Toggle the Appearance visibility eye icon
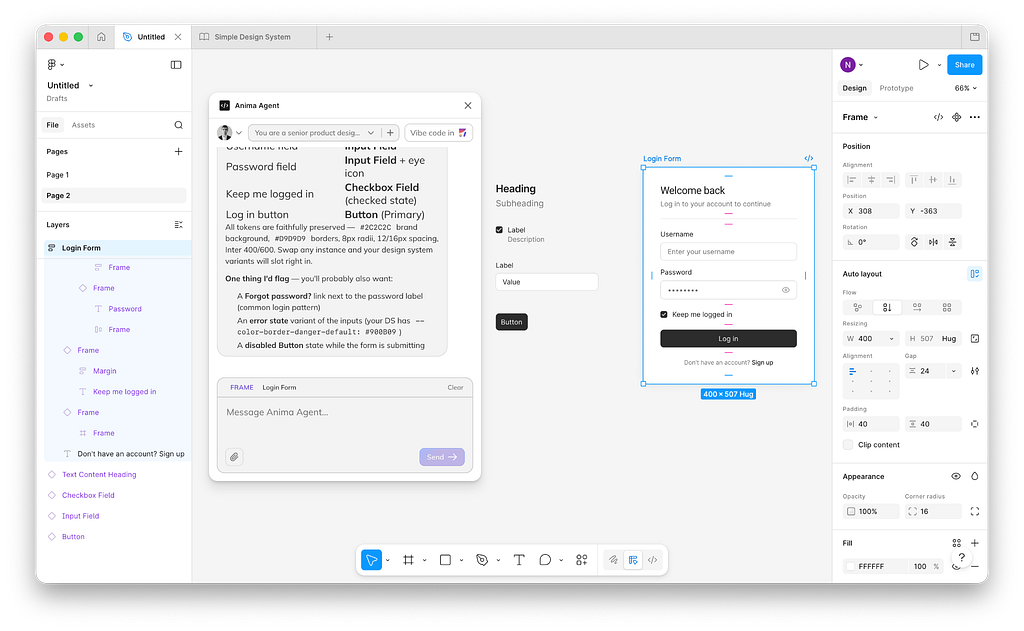This screenshot has height=631, width=1024. coord(956,477)
